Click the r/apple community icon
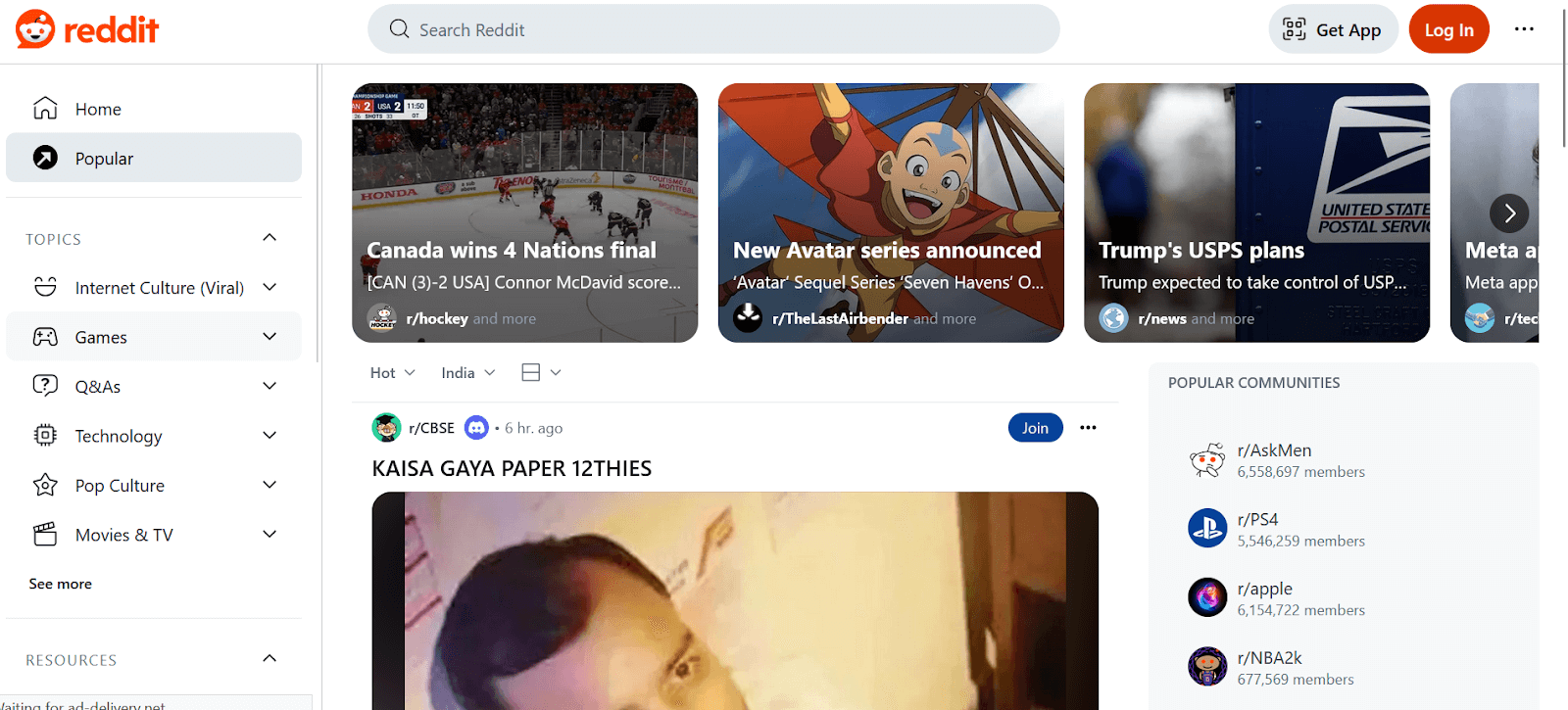 (x=1207, y=597)
